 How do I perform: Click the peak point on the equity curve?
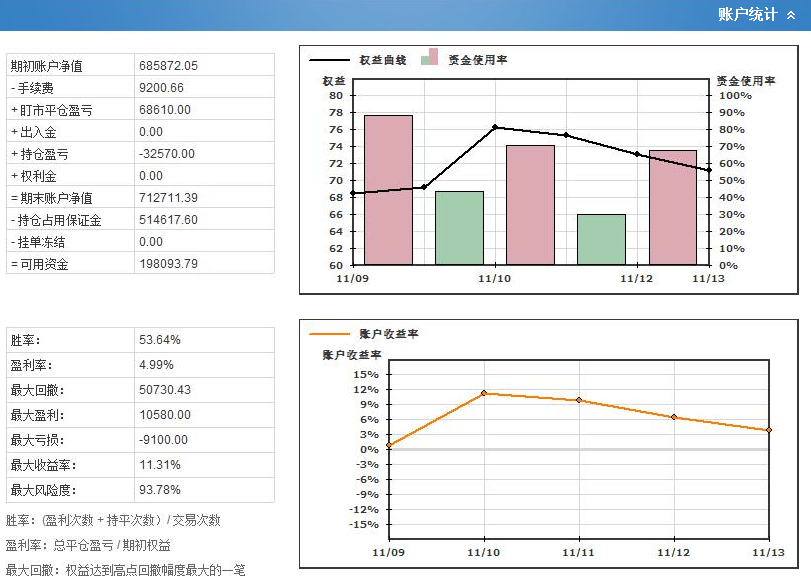(495, 127)
